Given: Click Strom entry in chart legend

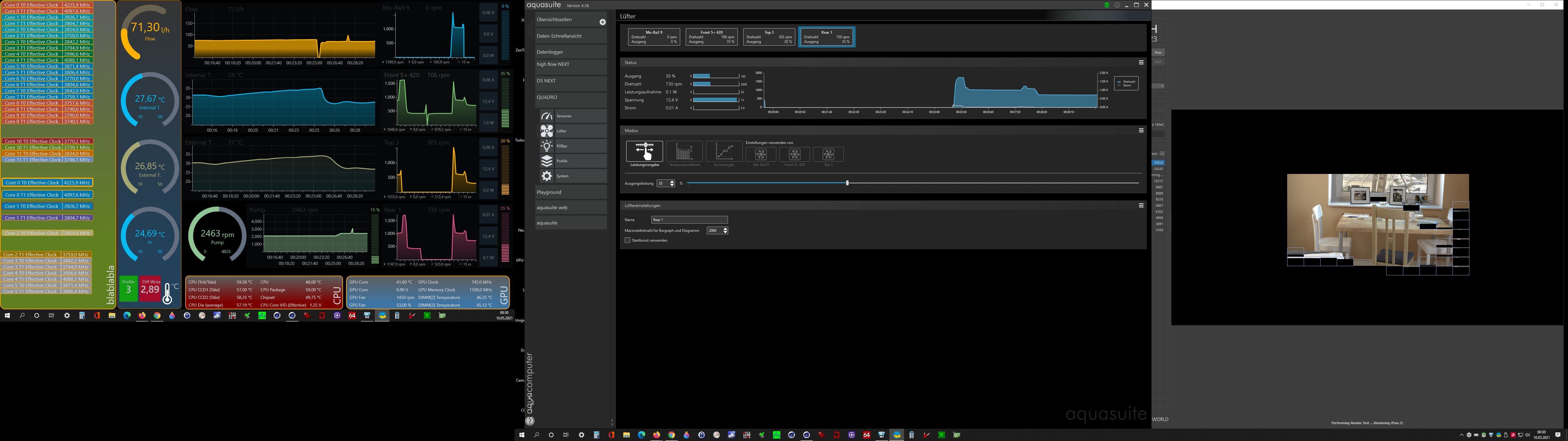Looking at the screenshot, I should [1125, 85].
